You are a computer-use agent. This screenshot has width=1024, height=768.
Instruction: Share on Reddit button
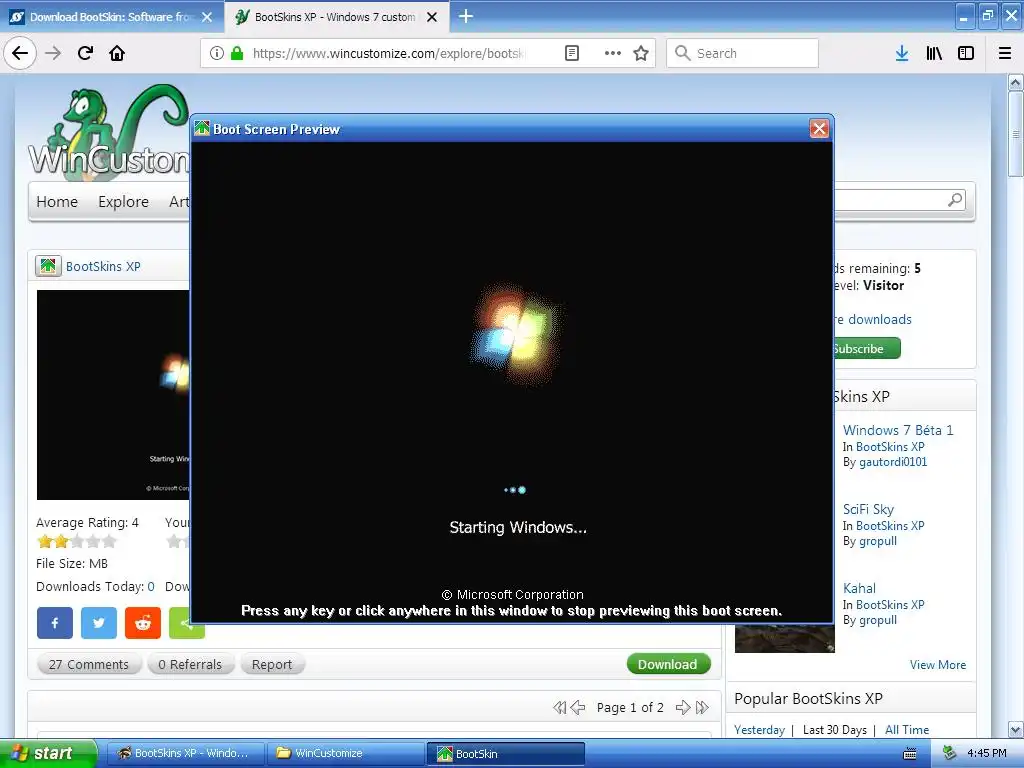pos(142,623)
